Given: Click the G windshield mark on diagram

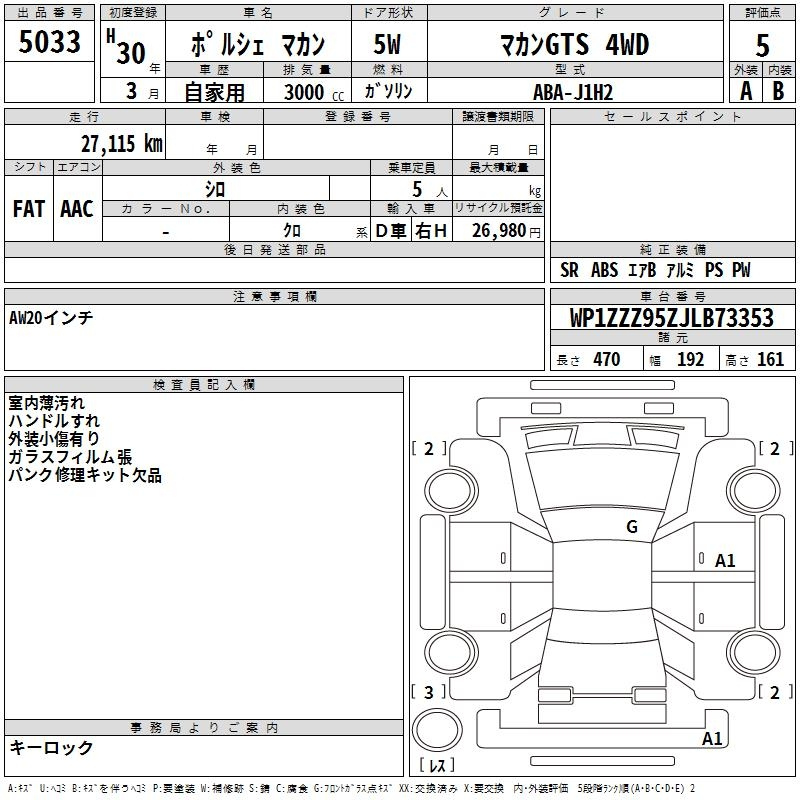Looking at the screenshot, I should tap(632, 527).
